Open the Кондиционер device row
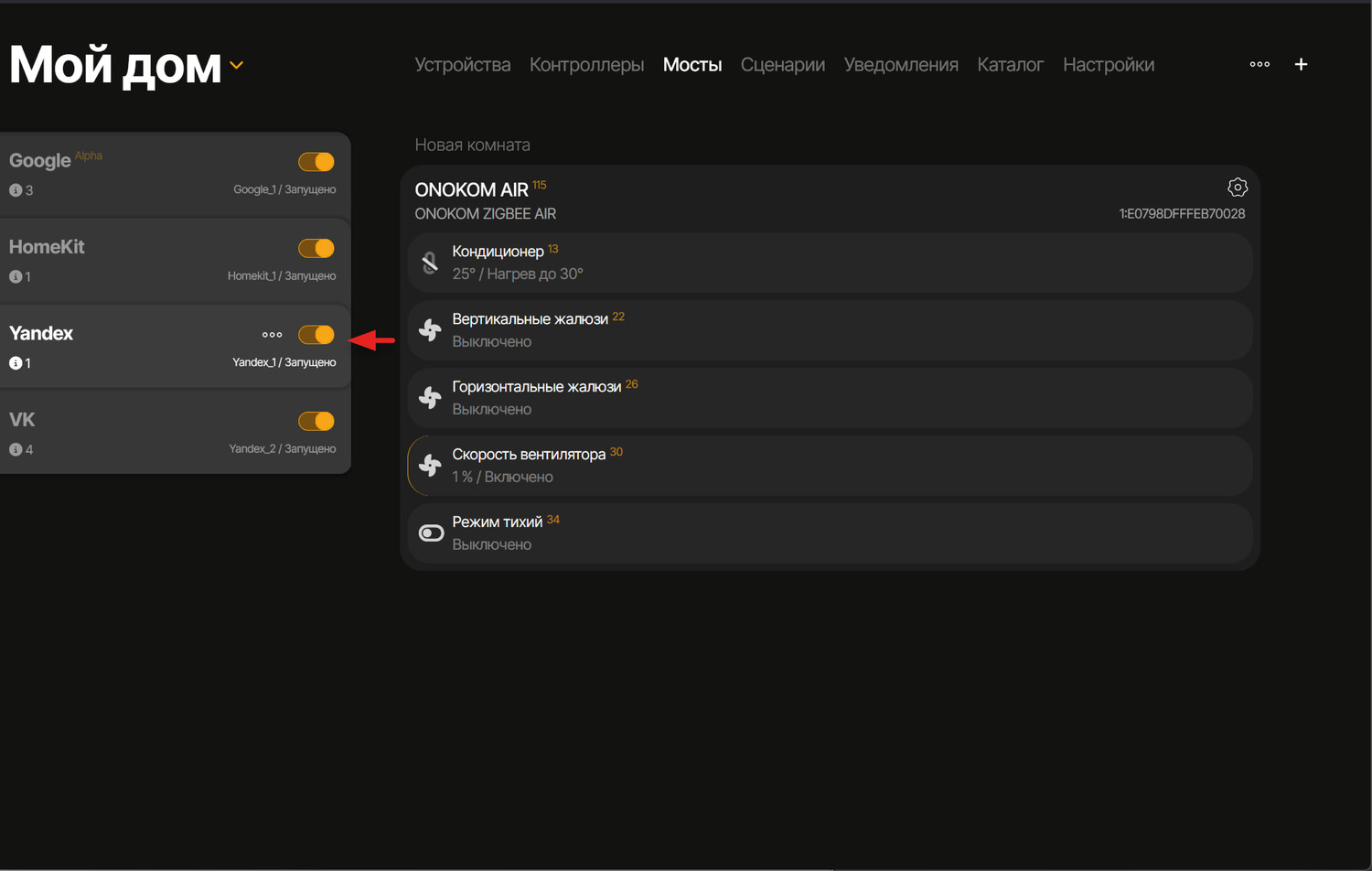Screen dimensions: 1372x871 [823, 263]
